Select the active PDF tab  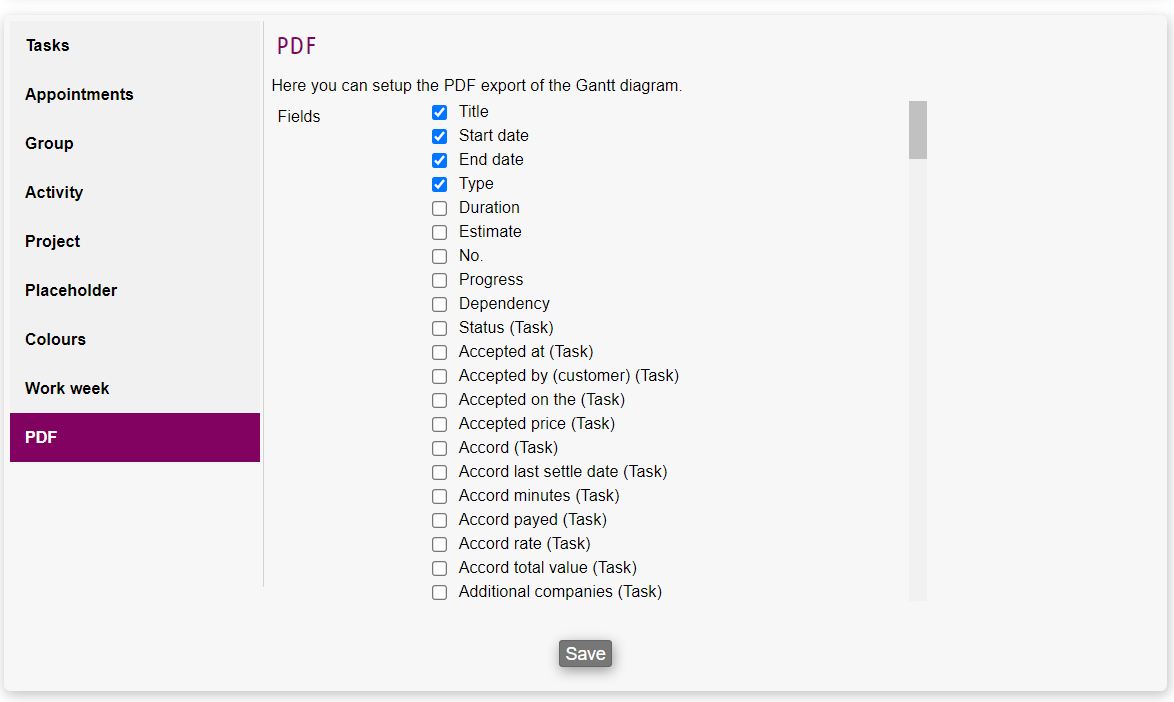pyautogui.click(x=135, y=438)
